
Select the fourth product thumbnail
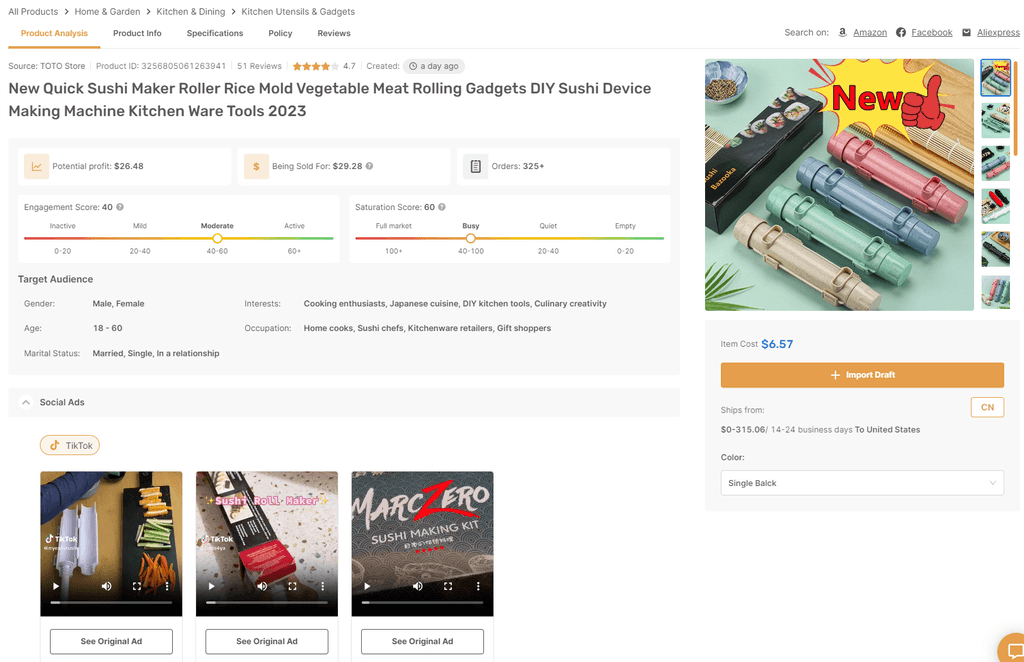click(995, 206)
